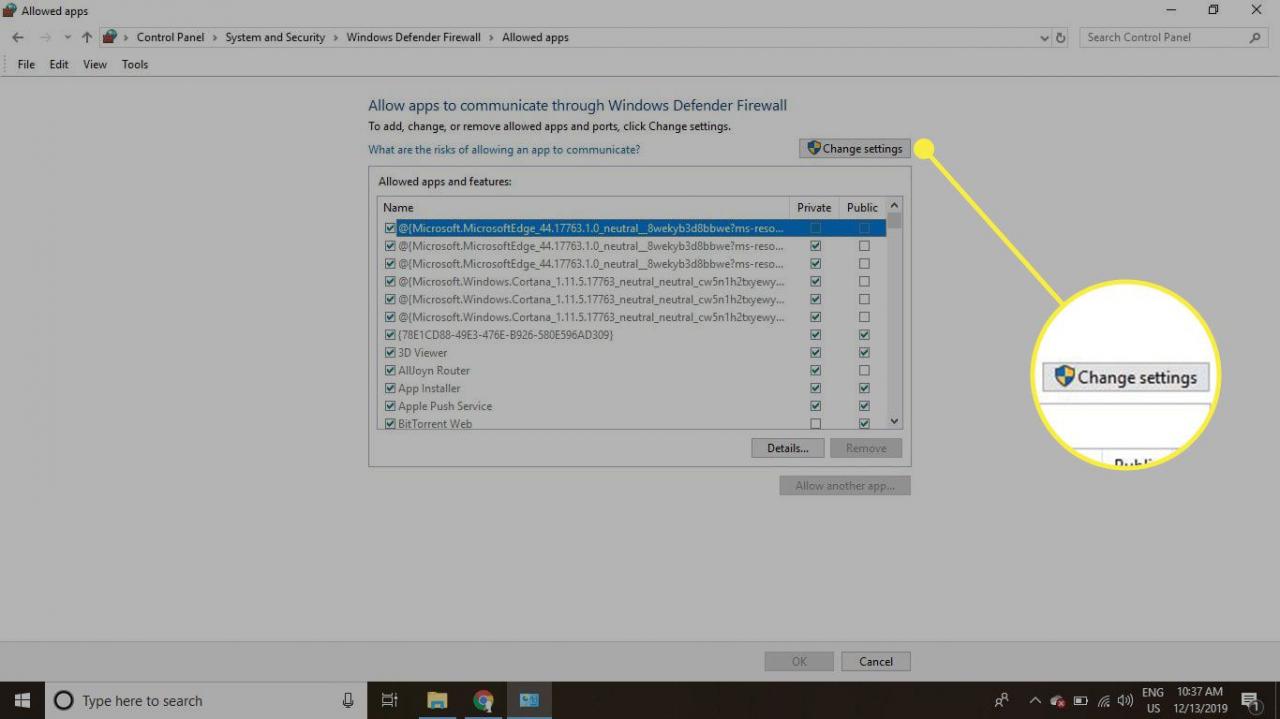Click the Private column header
Image resolution: width=1280 pixels, height=719 pixels.
pos(814,207)
